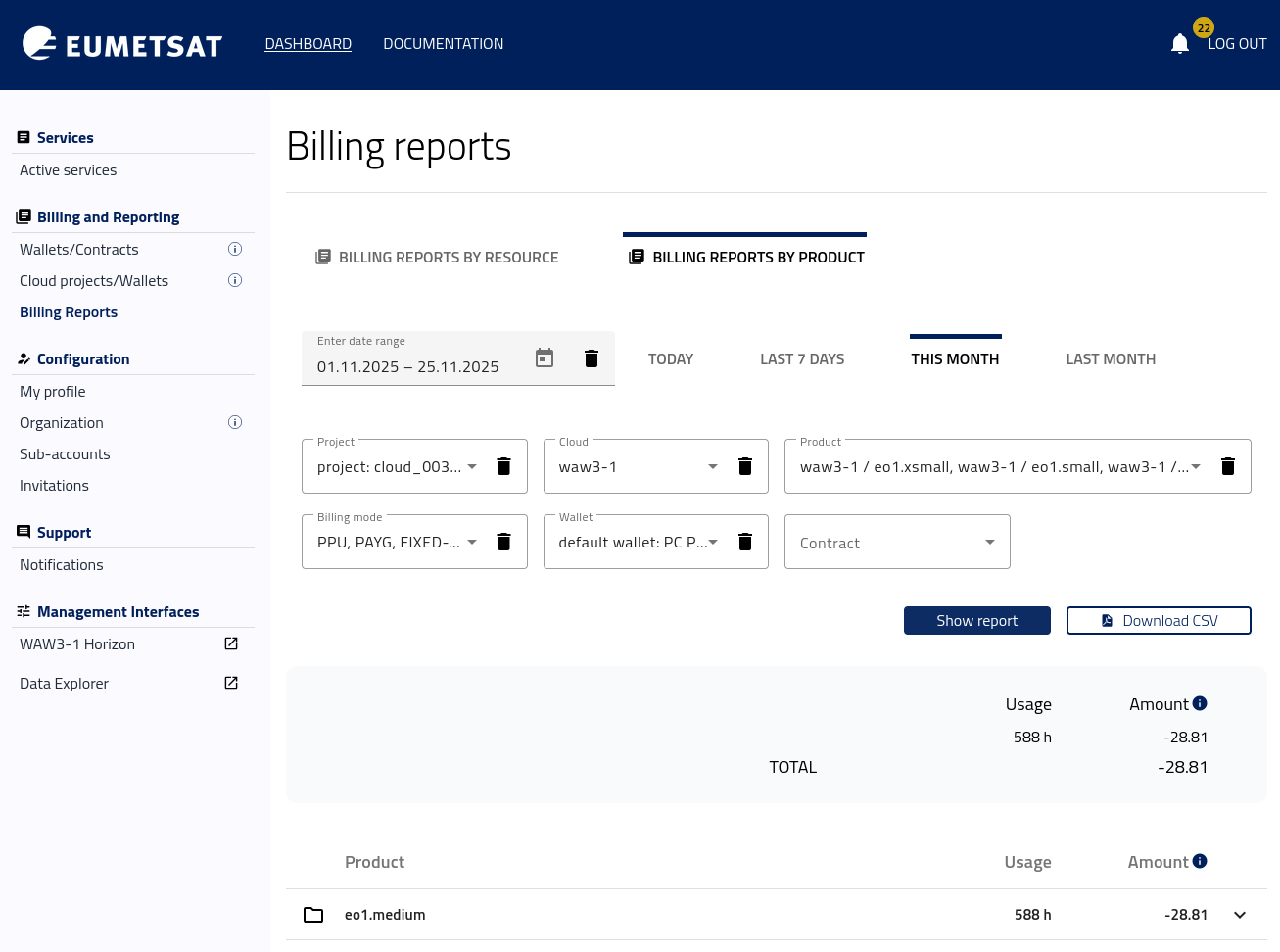Image resolution: width=1280 pixels, height=952 pixels.
Task: Click the Wallets/Contracts info icon
Action: click(235, 249)
